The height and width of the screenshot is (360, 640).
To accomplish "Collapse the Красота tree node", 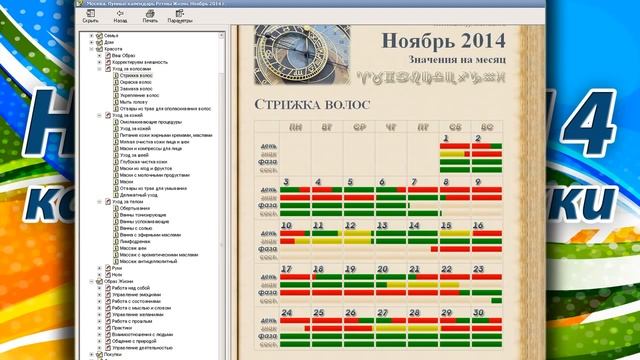I will coord(91,49).
